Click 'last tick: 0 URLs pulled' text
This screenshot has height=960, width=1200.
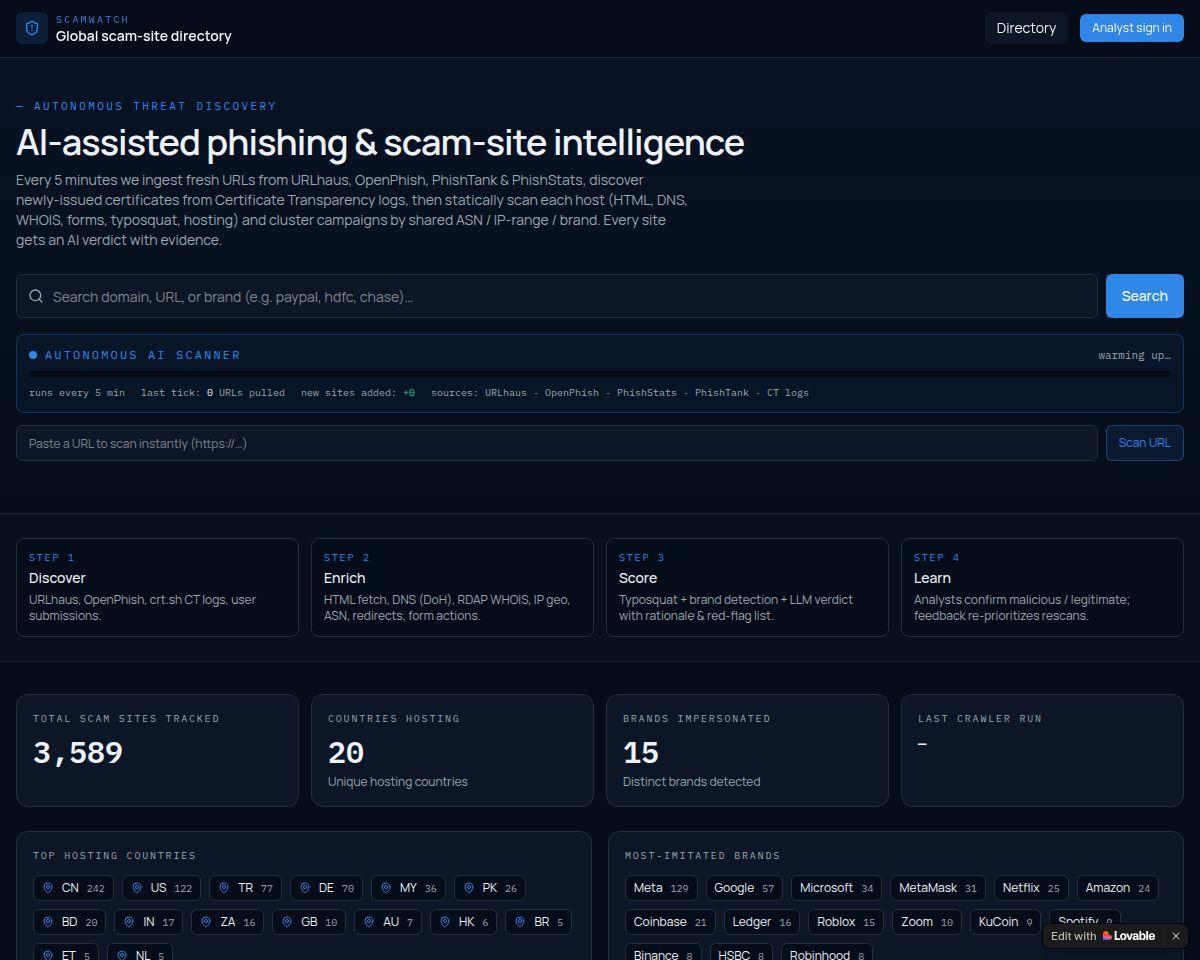point(213,392)
